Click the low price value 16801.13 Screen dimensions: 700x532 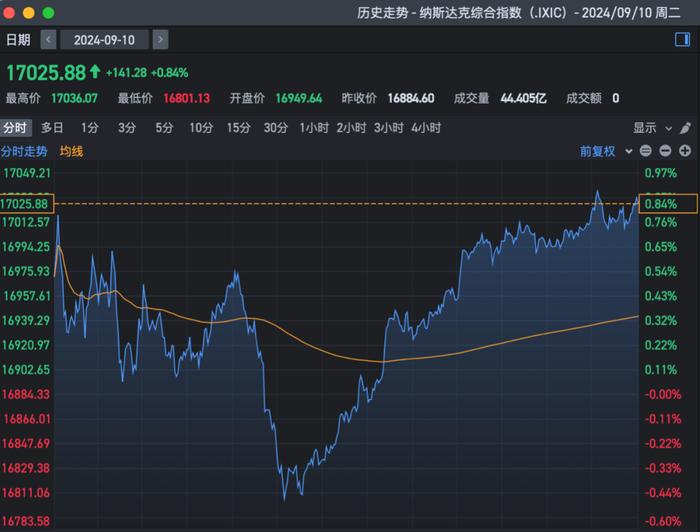pos(187,98)
